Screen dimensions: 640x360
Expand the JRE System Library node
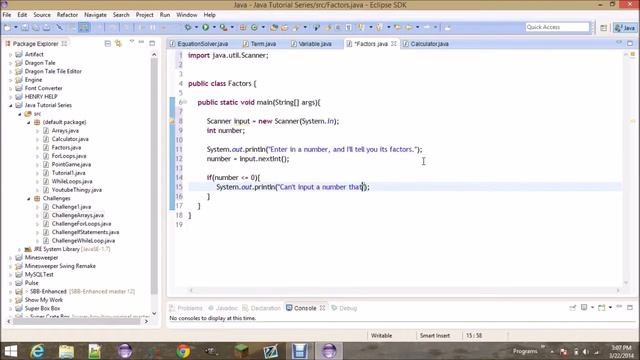tap(20, 249)
